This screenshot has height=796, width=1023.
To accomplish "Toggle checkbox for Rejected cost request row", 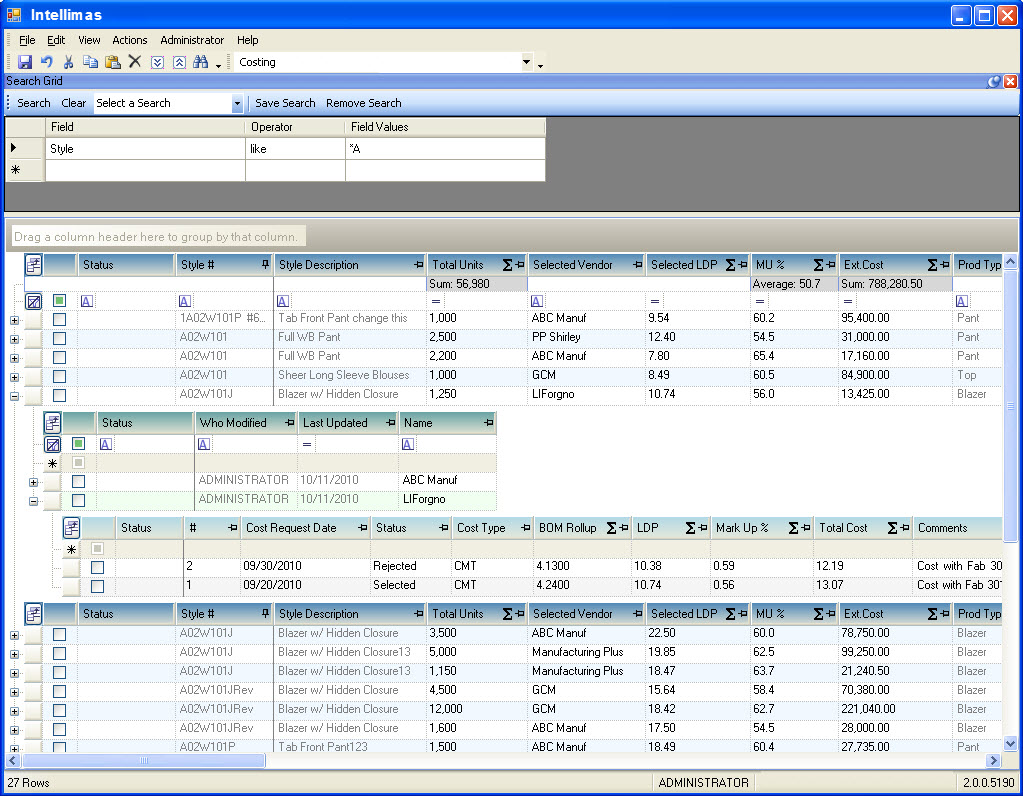I will click(97, 567).
